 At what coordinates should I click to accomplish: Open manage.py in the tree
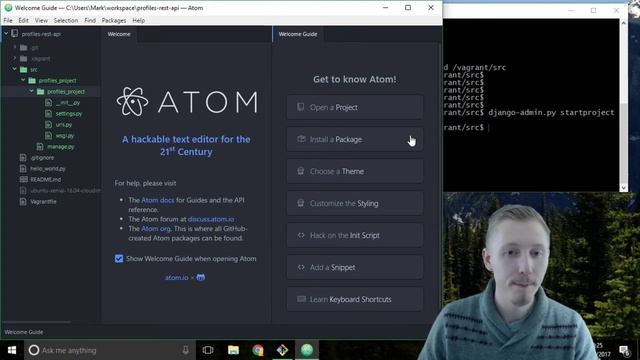click(x=60, y=147)
